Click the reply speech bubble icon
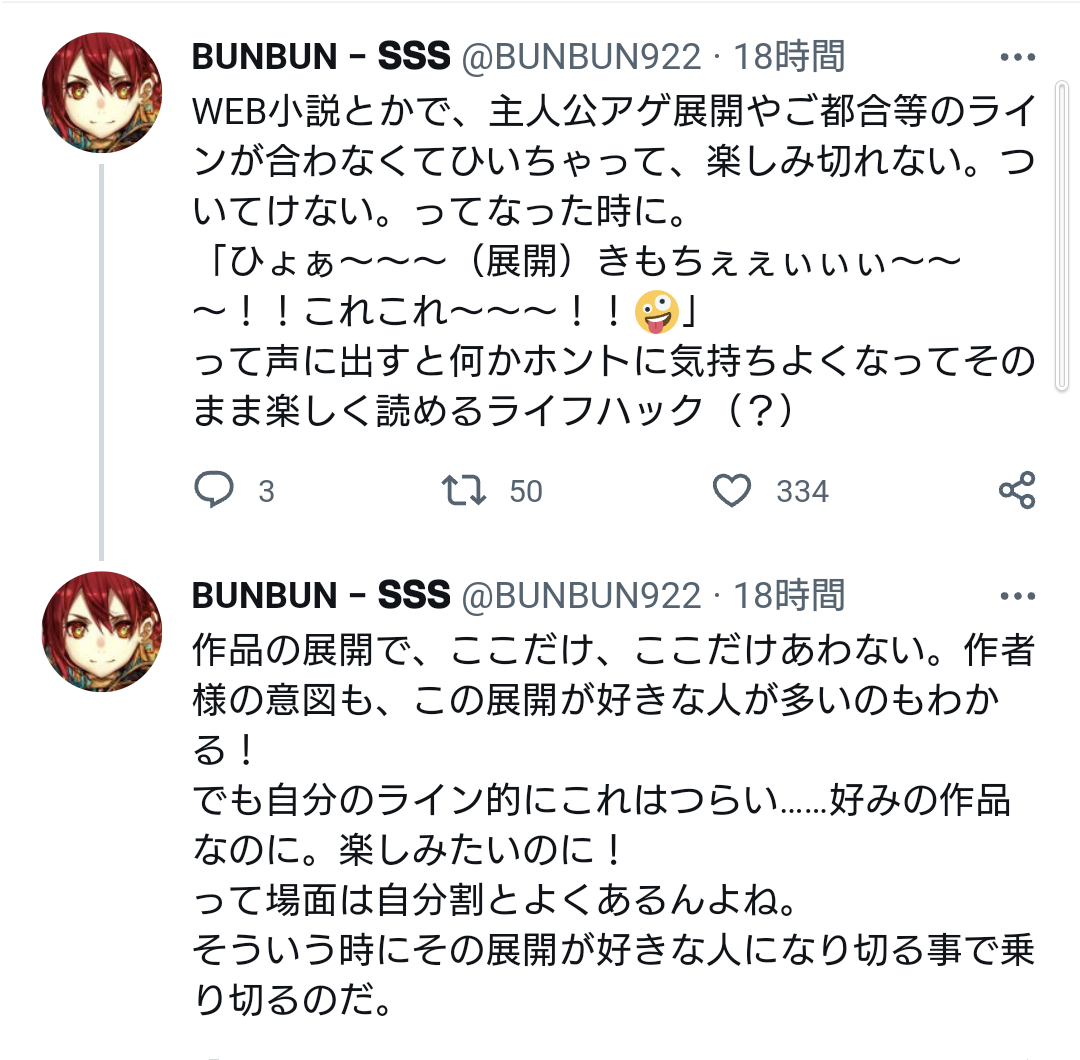The height and width of the screenshot is (1060, 1080). (213, 490)
